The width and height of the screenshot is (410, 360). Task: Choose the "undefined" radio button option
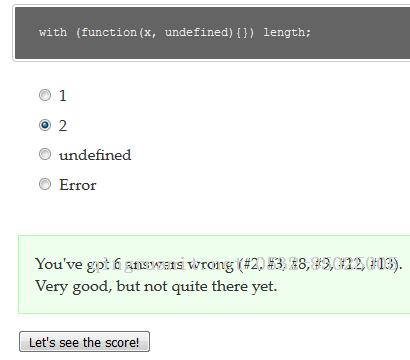45,154
